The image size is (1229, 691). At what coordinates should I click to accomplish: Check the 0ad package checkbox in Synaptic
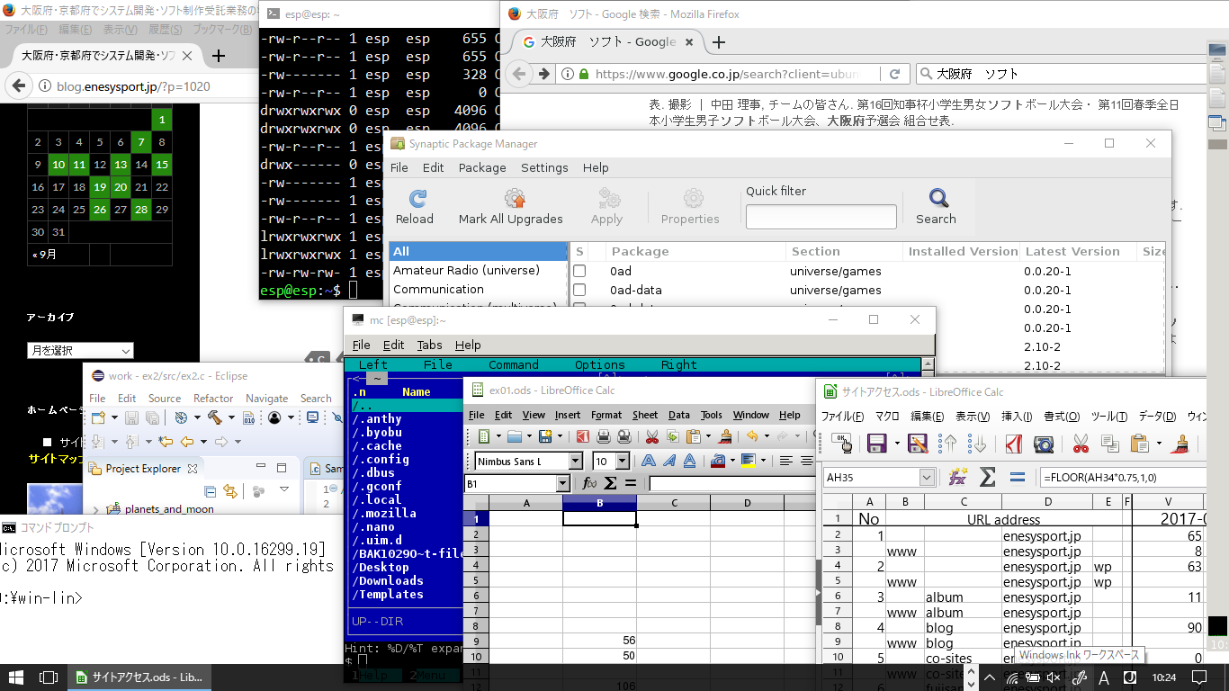[577, 270]
